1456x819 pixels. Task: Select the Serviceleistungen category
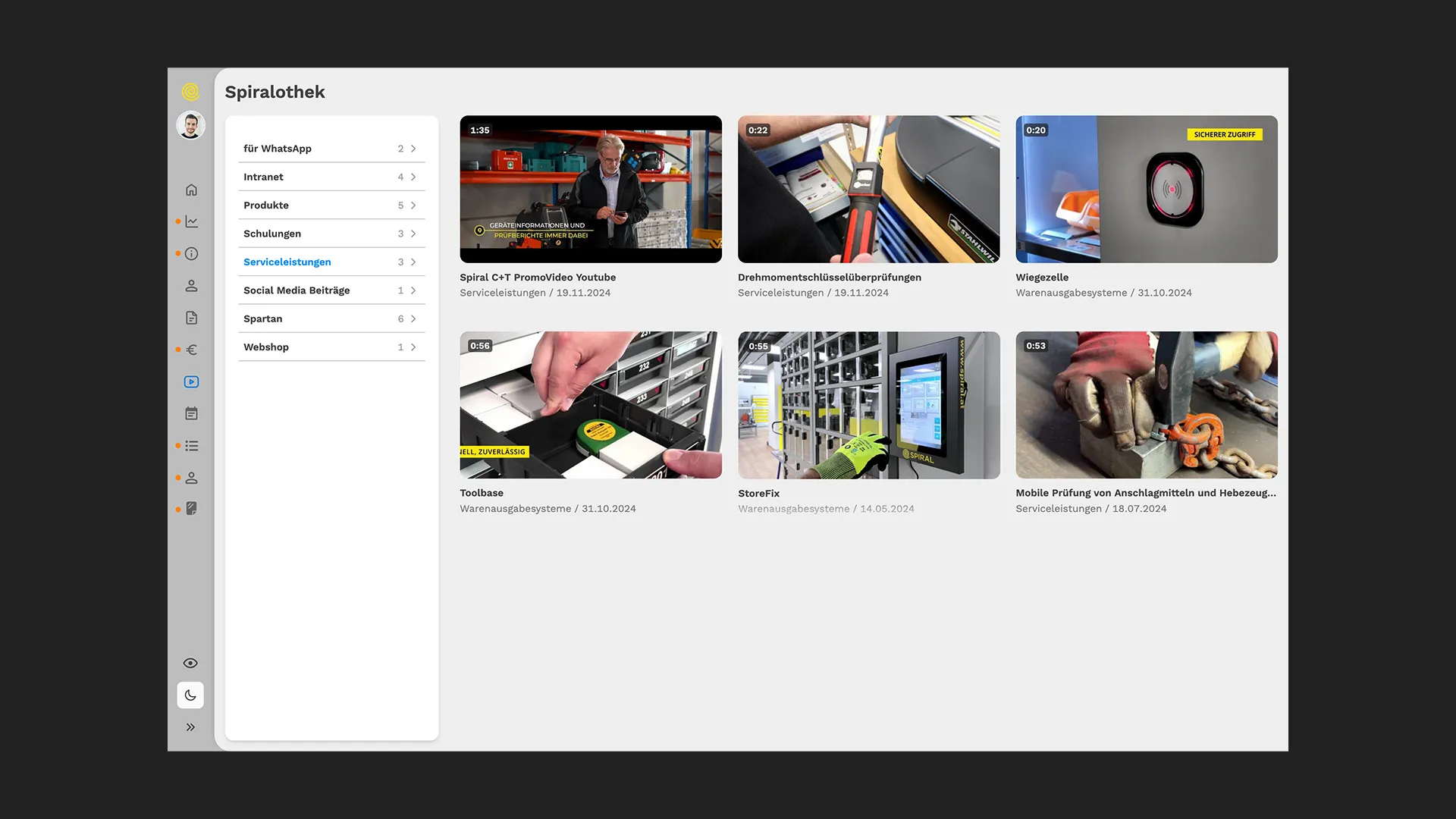pos(331,262)
